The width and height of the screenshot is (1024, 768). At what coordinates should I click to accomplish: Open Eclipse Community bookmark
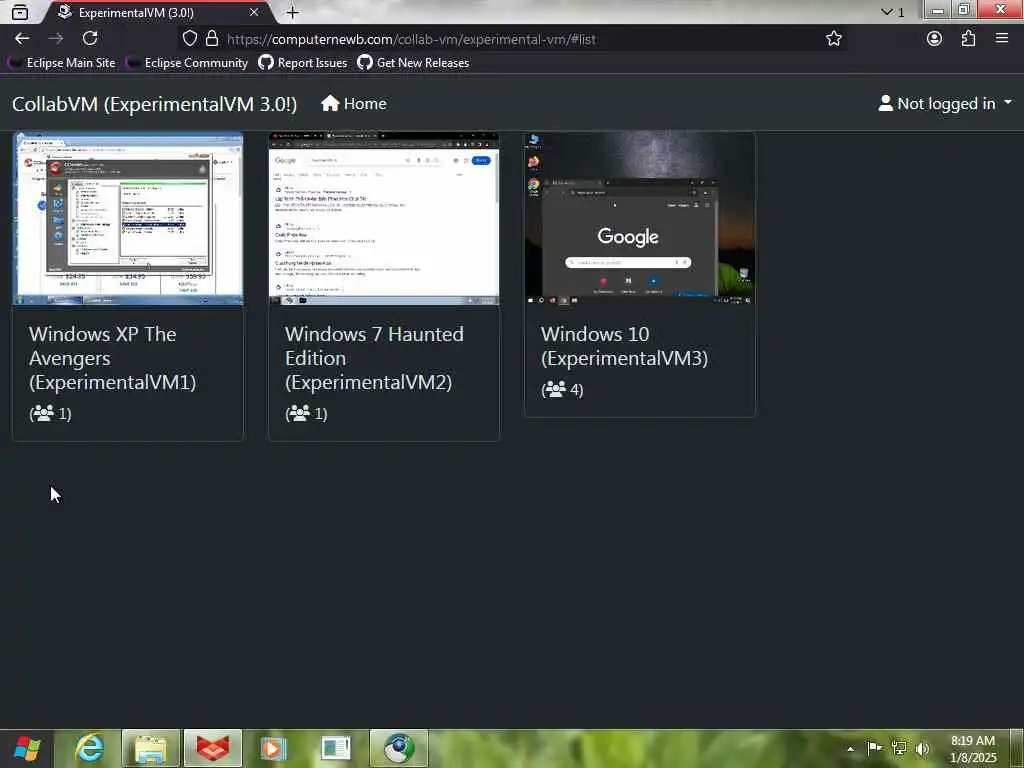coord(188,63)
